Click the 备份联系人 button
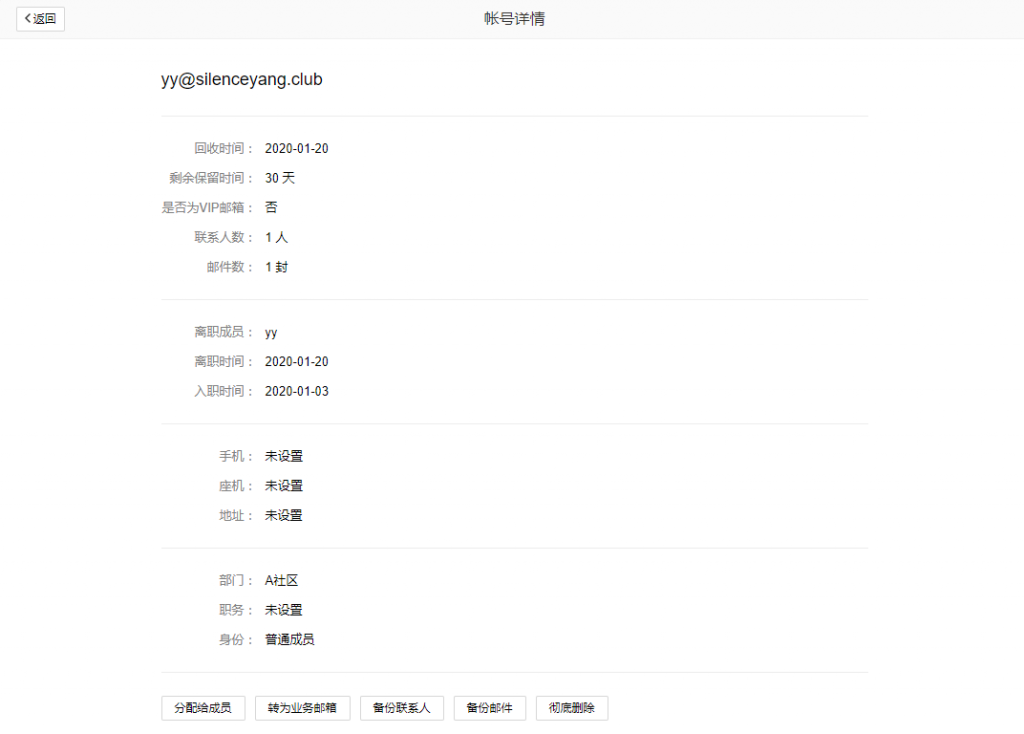 (x=401, y=708)
